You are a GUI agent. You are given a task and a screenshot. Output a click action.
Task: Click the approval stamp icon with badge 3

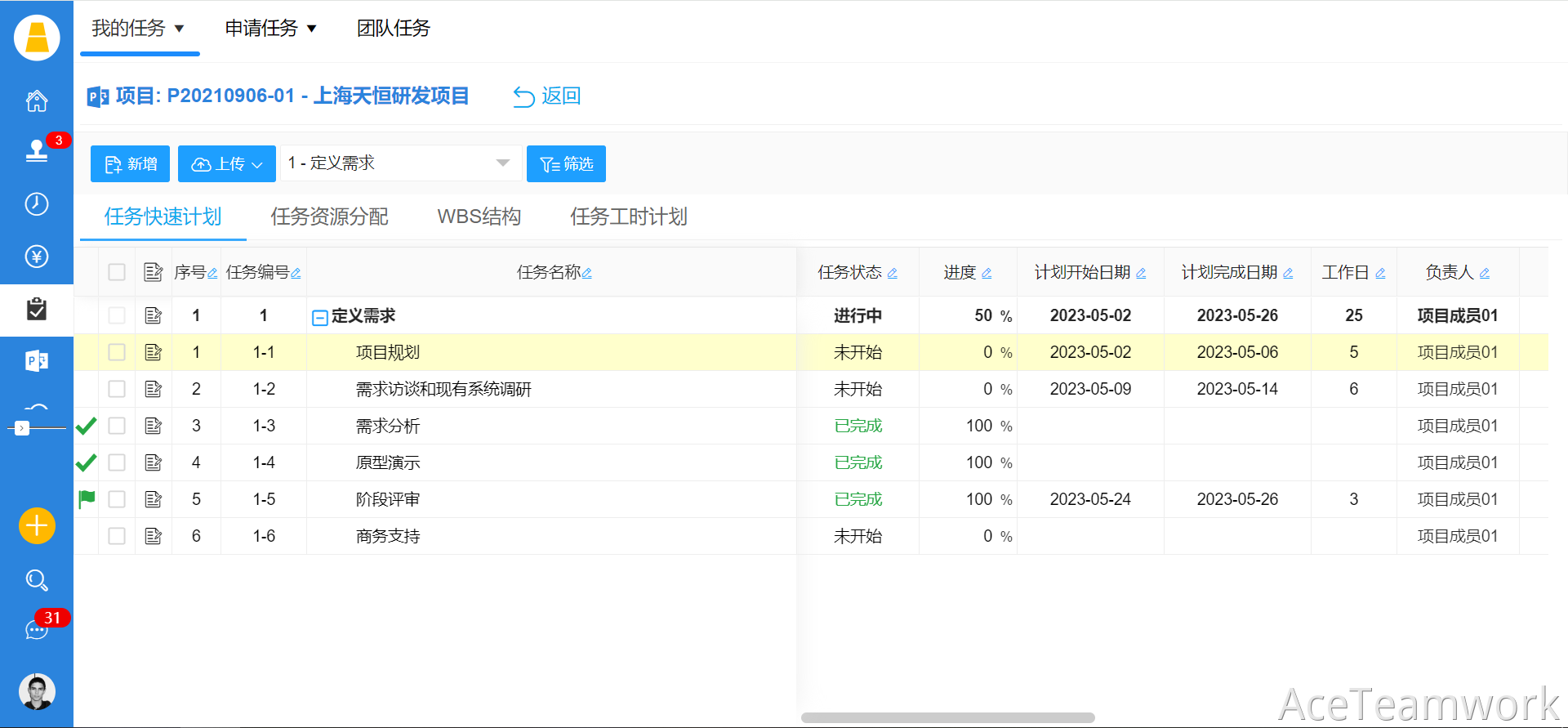(x=37, y=151)
